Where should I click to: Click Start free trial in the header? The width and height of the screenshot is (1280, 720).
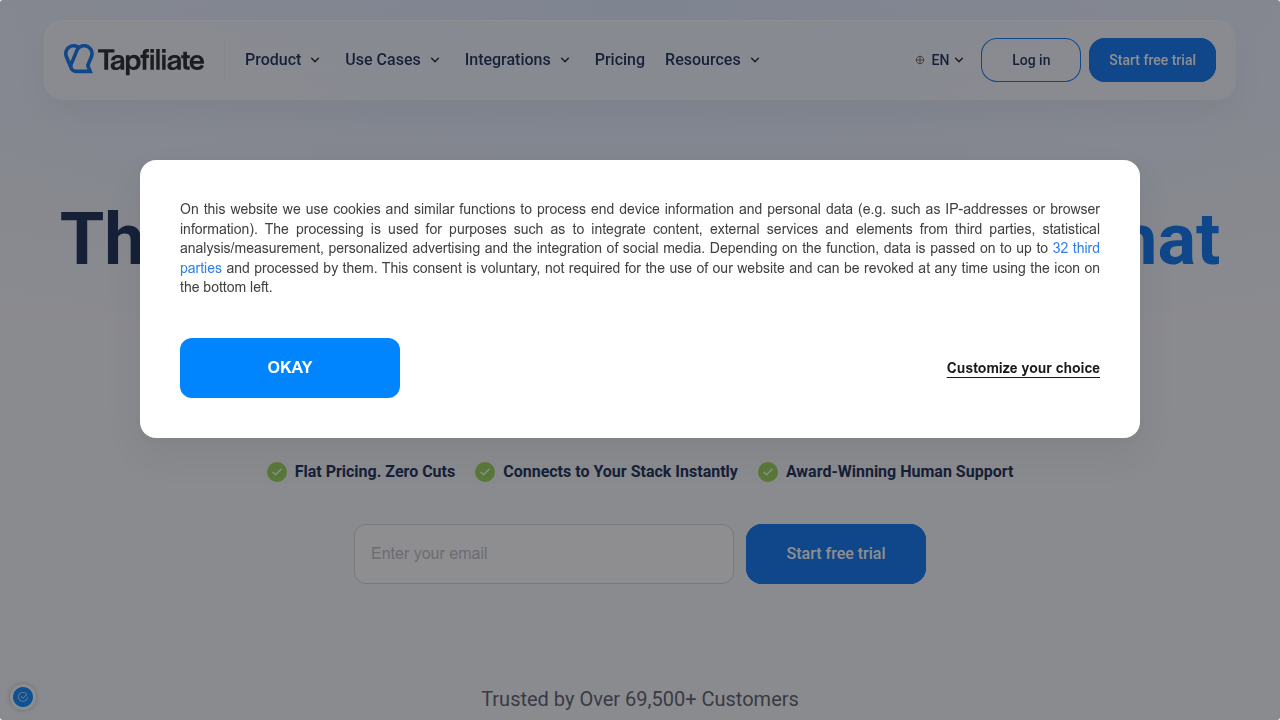click(x=1152, y=60)
